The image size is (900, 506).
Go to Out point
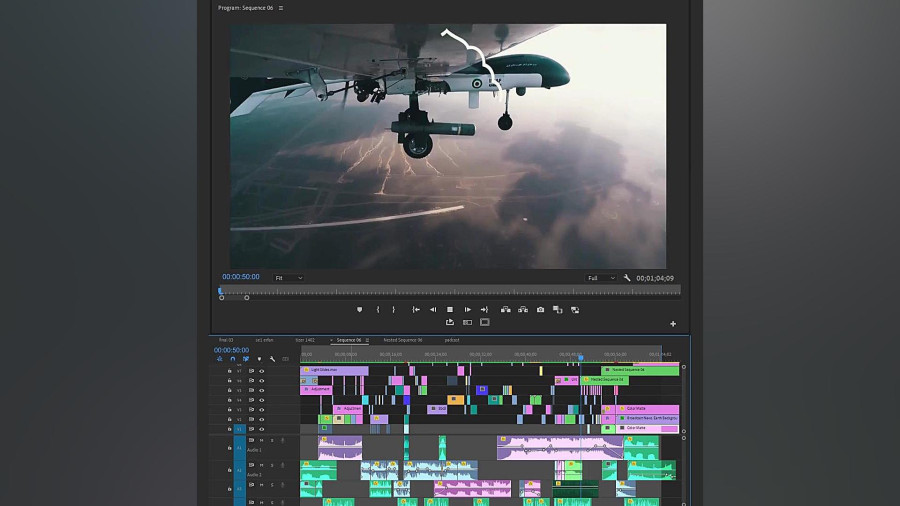pyautogui.click(x=484, y=309)
